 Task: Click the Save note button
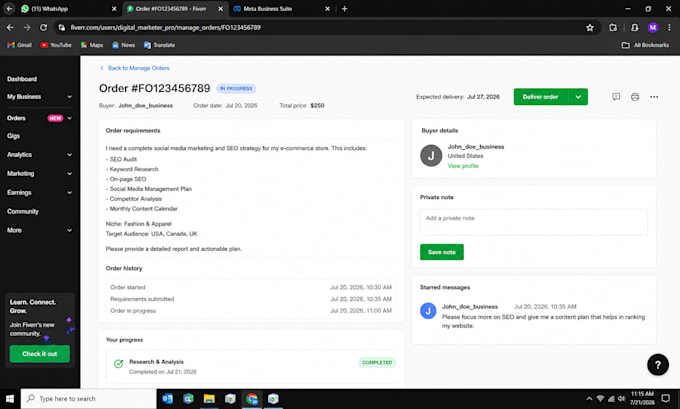click(441, 252)
